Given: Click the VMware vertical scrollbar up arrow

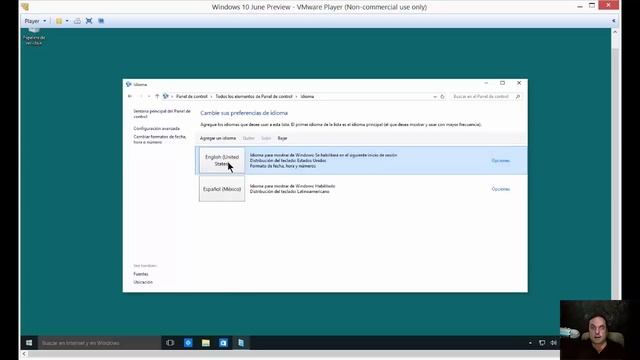Looking at the screenshot, I should 615,32.
